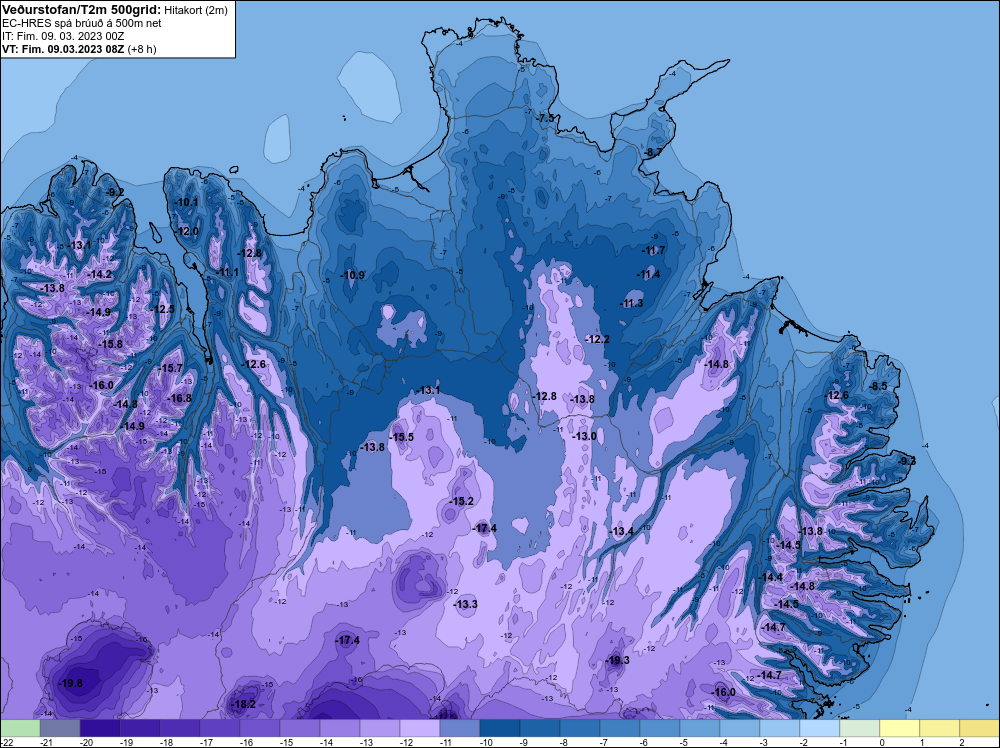Click the -11.4 temperature value
Screen dimensions: 1000x748
pos(649,274)
